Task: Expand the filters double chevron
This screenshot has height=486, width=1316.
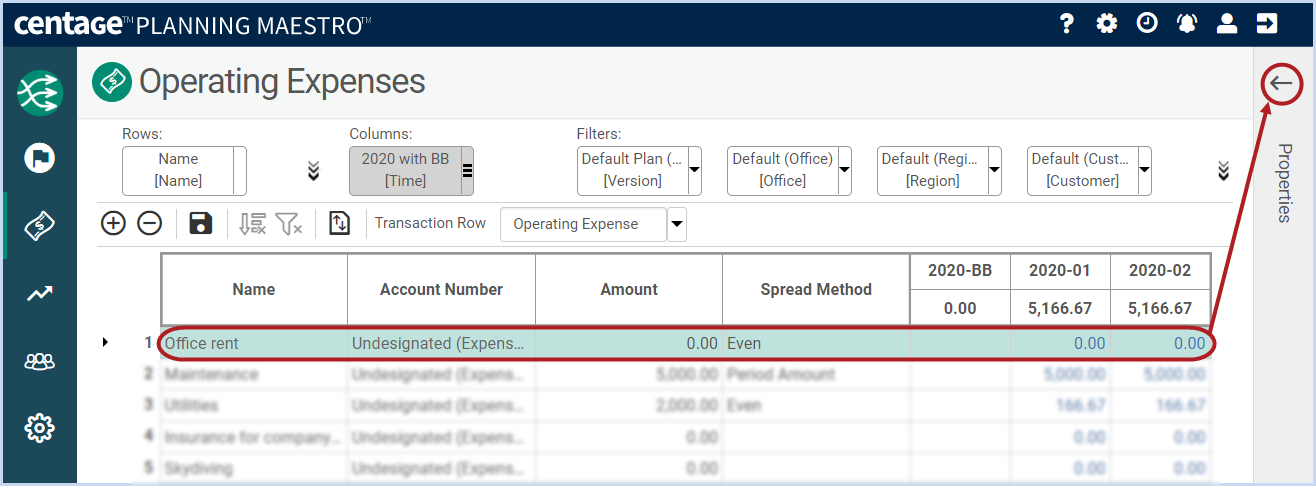Action: [x=1223, y=171]
